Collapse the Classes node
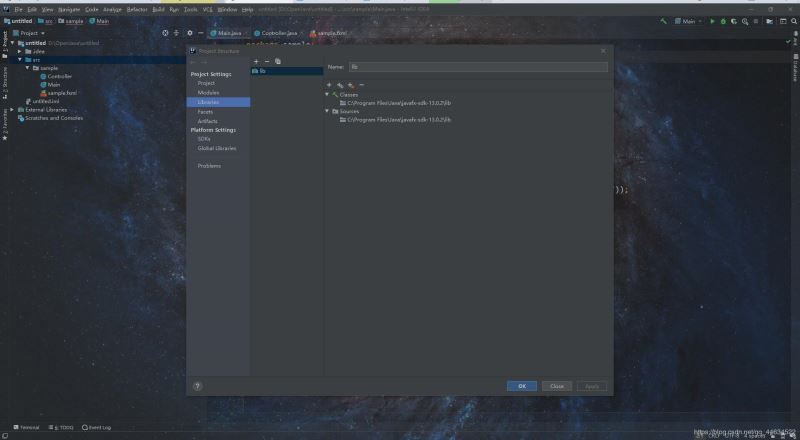Screen dimensions: 800x440 point(327,94)
